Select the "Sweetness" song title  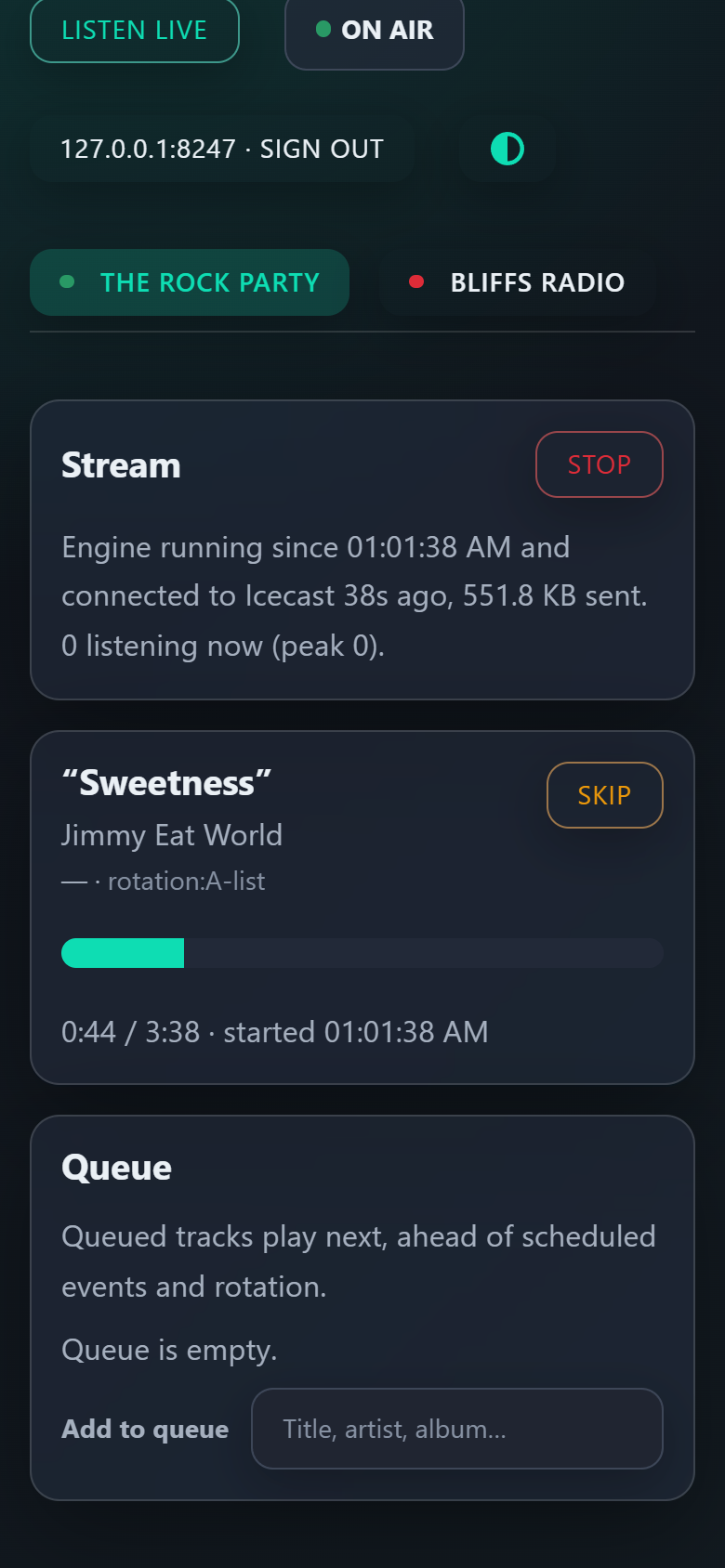pyautogui.click(x=166, y=783)
